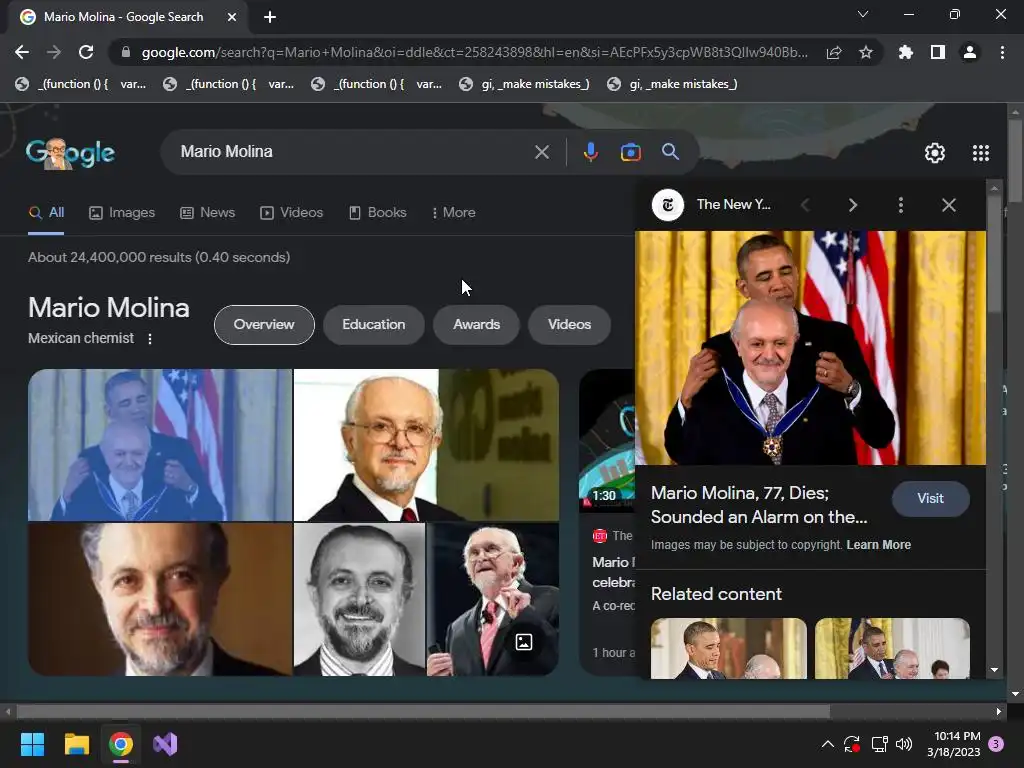Image resolution: width=1024 pixels, height=768 pixels.
Task: Expand the More search filters menu
Action: tap(453, 212)
